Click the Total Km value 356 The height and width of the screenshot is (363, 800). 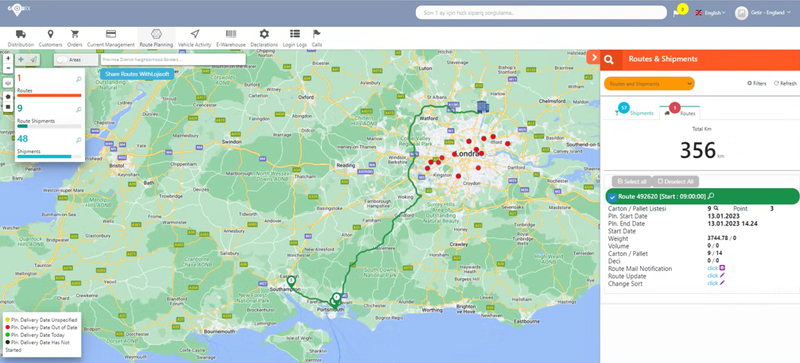(697, 150)
